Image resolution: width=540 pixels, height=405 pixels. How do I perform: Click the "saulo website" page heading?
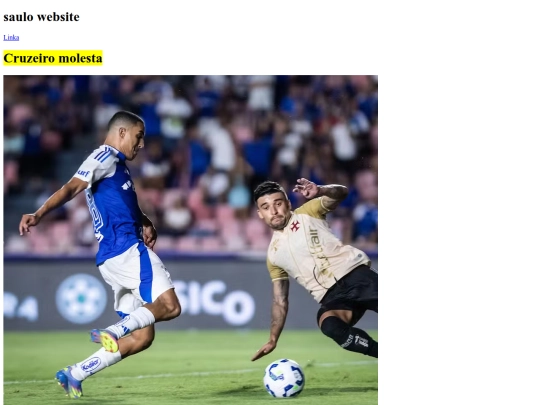[41, 17]
